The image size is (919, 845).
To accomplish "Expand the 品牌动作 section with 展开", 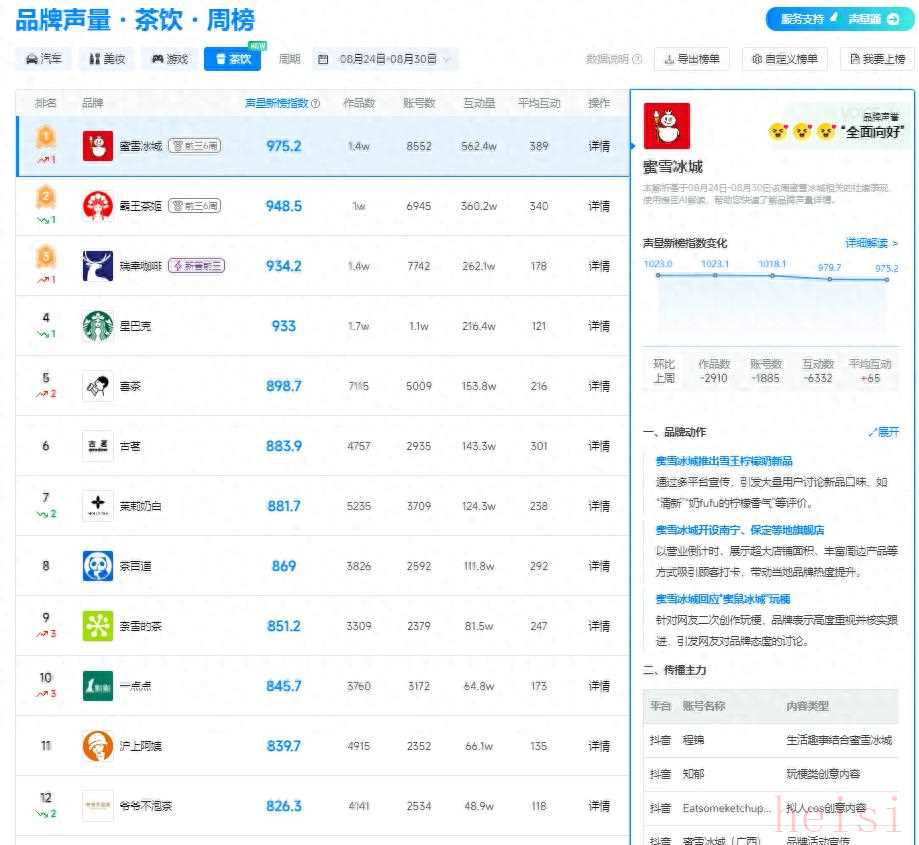I will (x=884, y=432).
